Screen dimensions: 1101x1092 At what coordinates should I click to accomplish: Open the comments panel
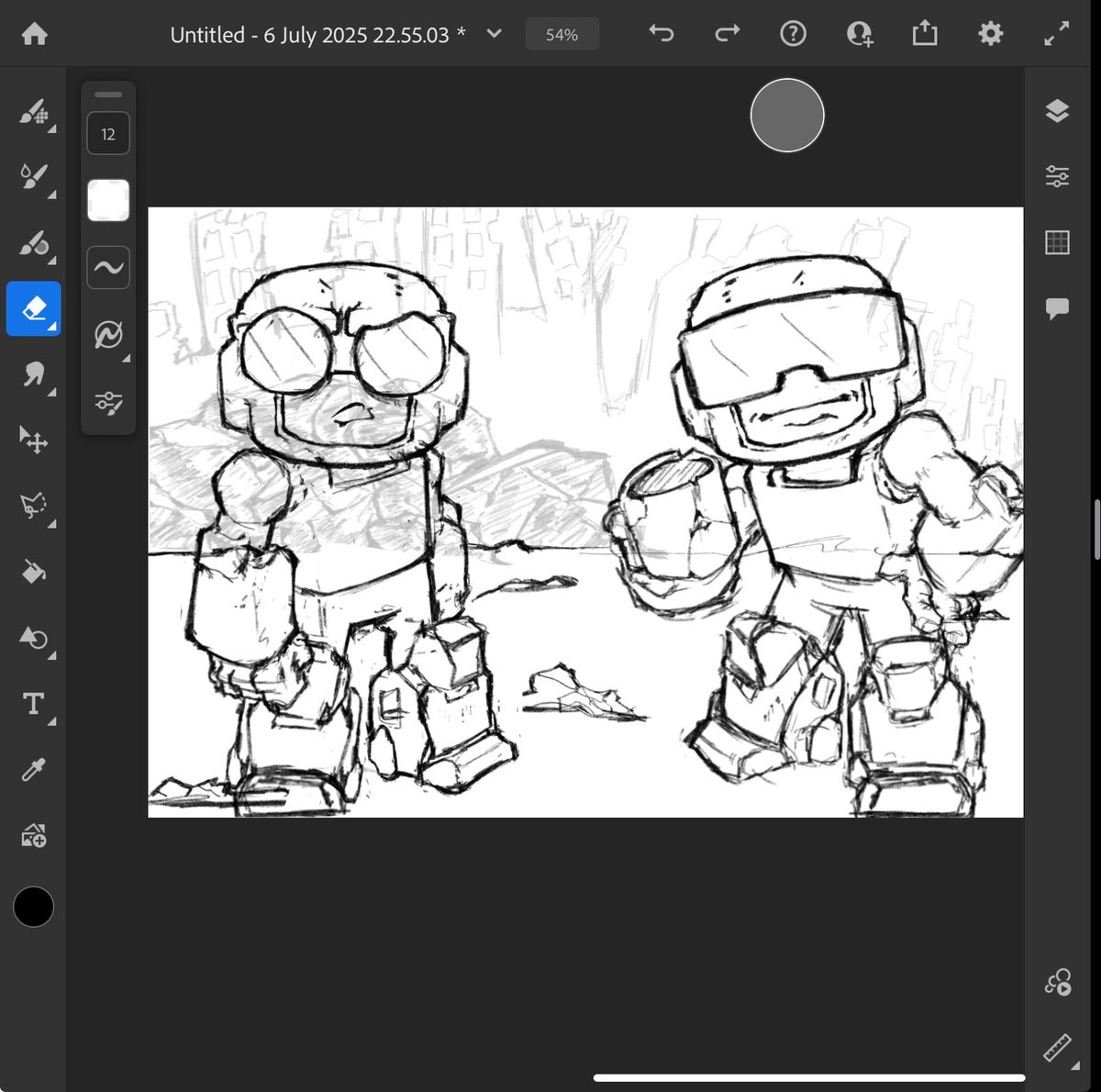(x=1057, y=308)
